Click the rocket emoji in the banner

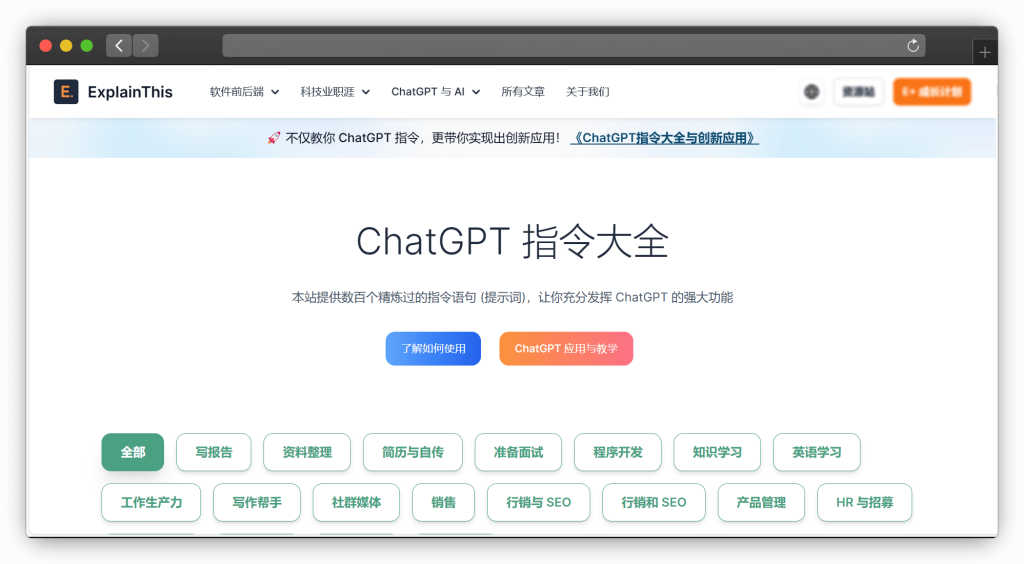point(274,138)
